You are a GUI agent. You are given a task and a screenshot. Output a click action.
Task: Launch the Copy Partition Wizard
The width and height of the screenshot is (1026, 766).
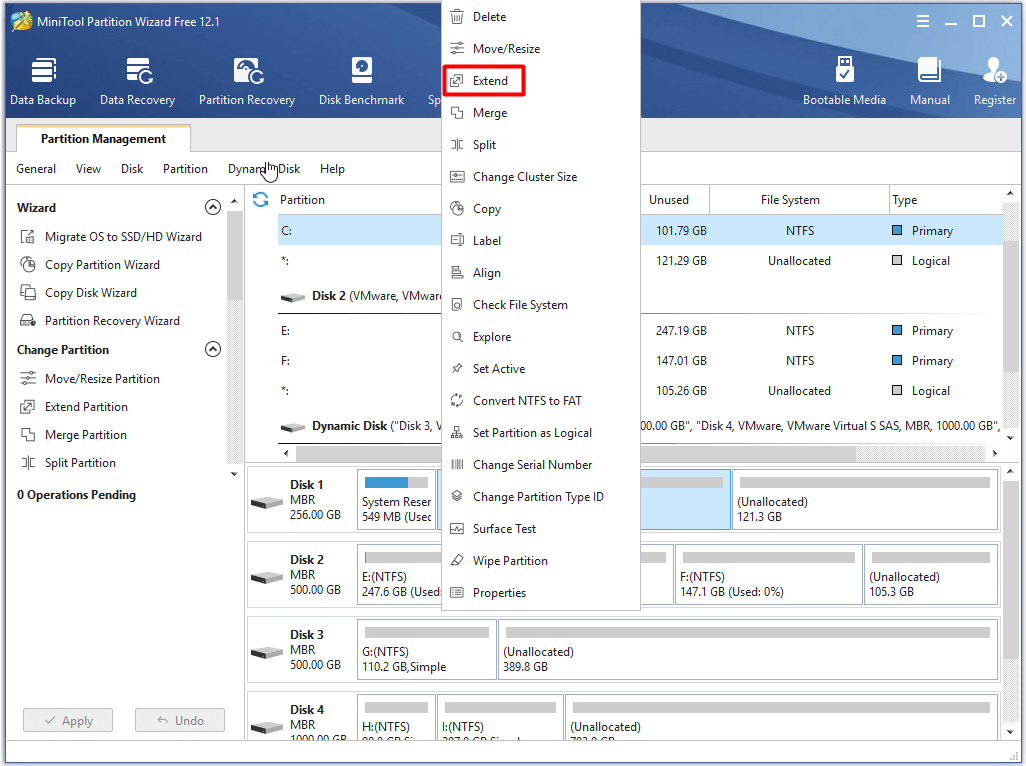coord(90,265)
